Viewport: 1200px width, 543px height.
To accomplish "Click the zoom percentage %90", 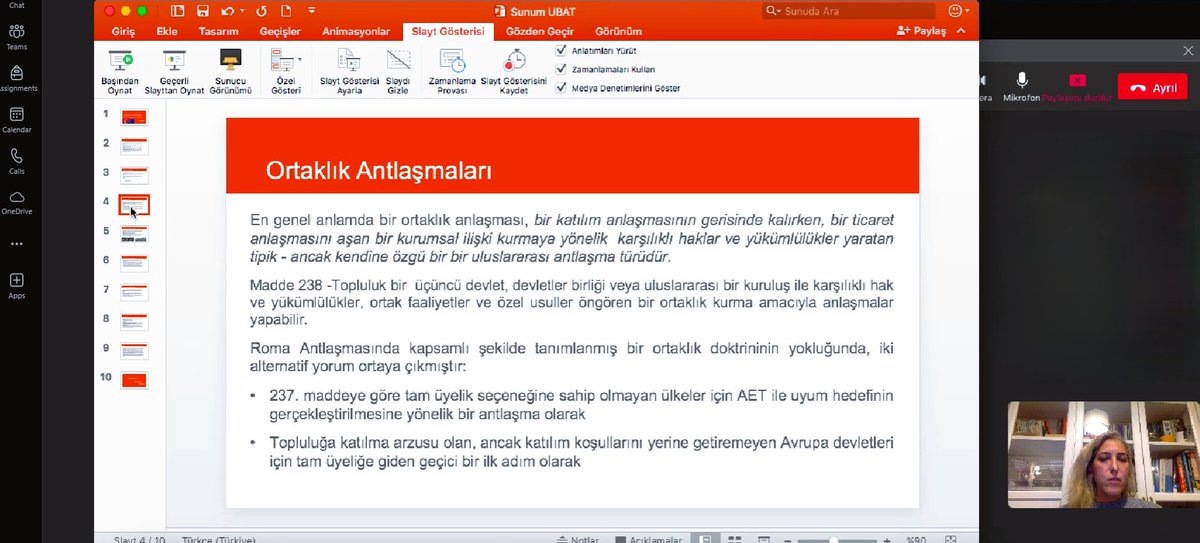I will (916, 539).
